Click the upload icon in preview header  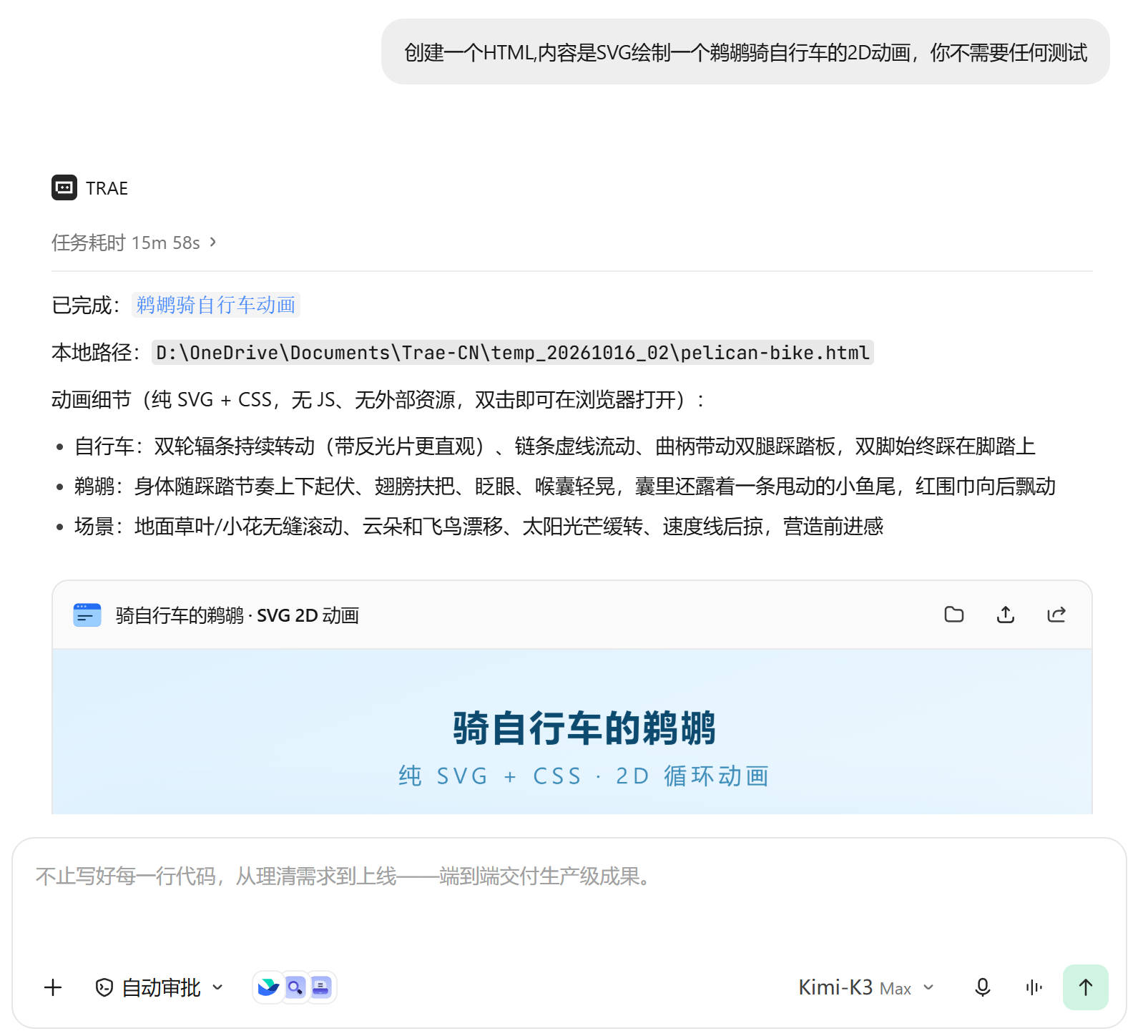1006,615
